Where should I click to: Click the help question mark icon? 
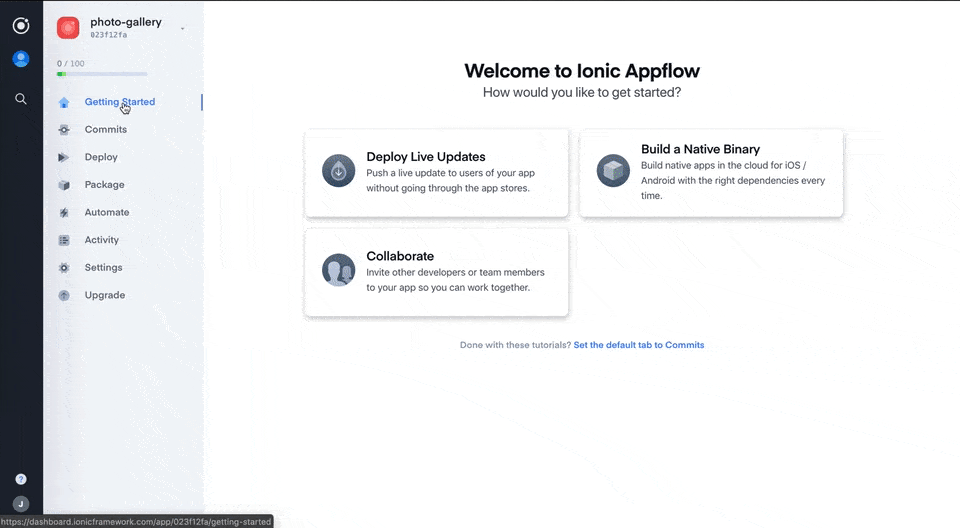[x=21, y=479]
